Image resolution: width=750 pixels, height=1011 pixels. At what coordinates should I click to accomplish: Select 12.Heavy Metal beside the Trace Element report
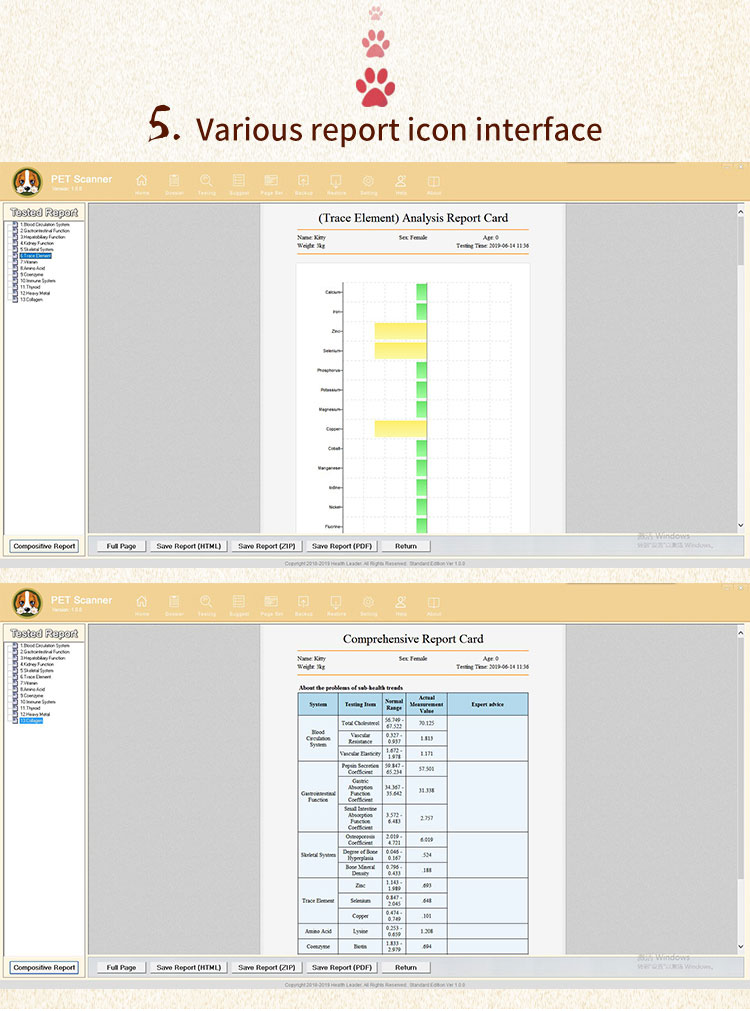(x=35, y=293)
